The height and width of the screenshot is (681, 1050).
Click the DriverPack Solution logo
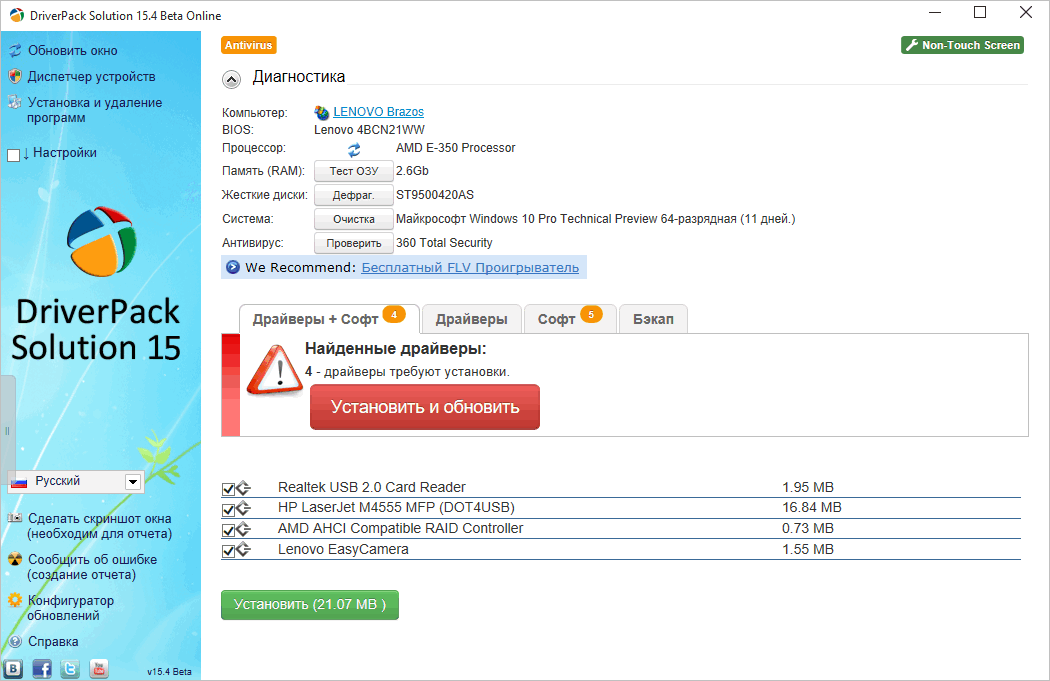pyautogui.click(x=101, y=241)
